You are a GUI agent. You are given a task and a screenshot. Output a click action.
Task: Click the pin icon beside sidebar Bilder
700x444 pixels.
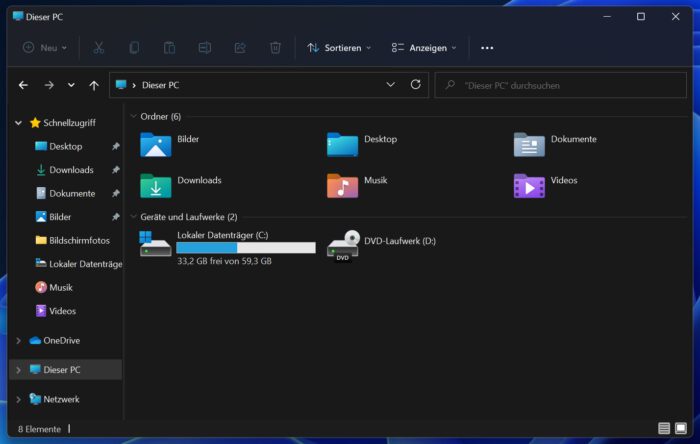point(116,216)
